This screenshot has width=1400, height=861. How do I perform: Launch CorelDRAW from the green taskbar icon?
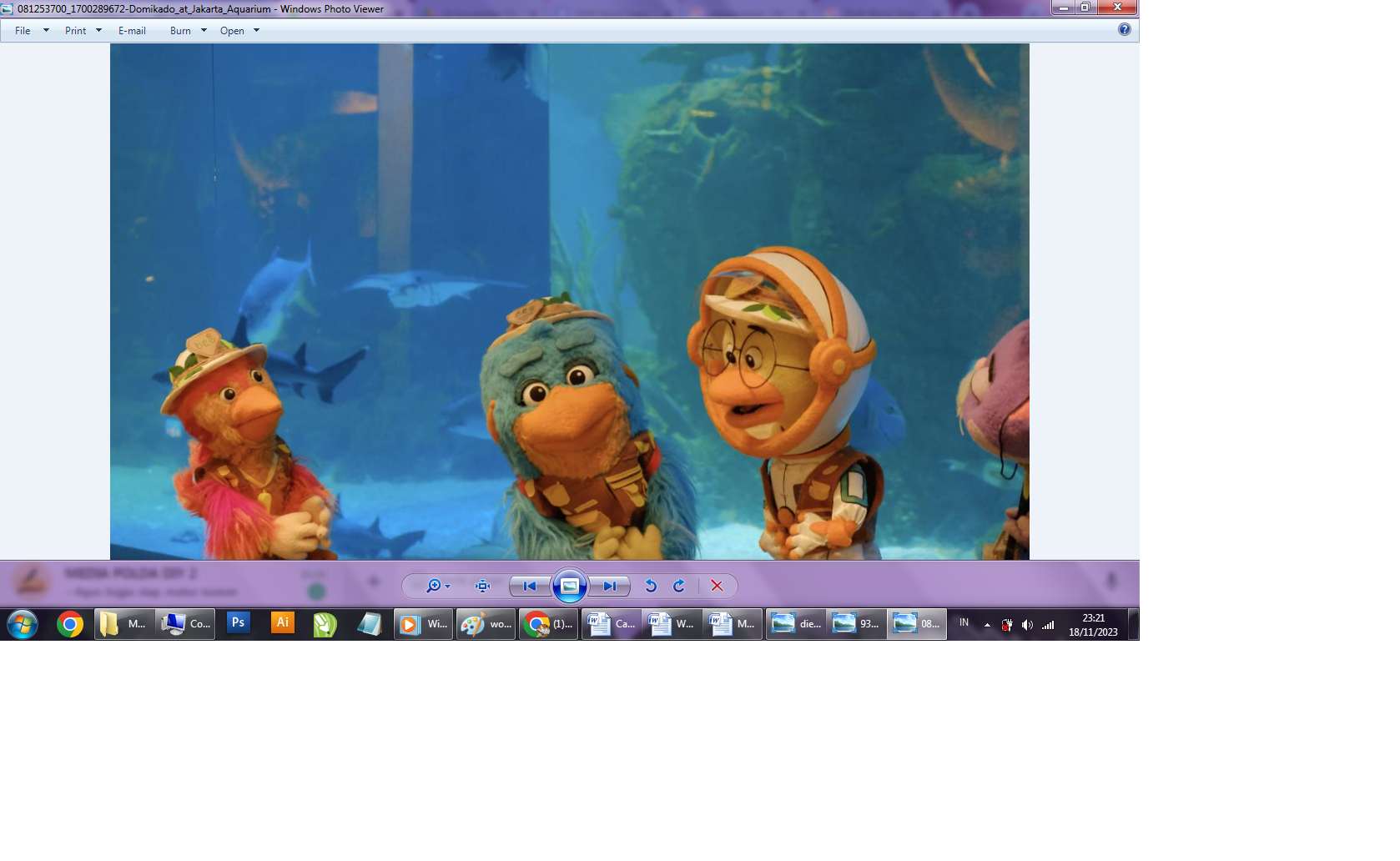[325, 624]
